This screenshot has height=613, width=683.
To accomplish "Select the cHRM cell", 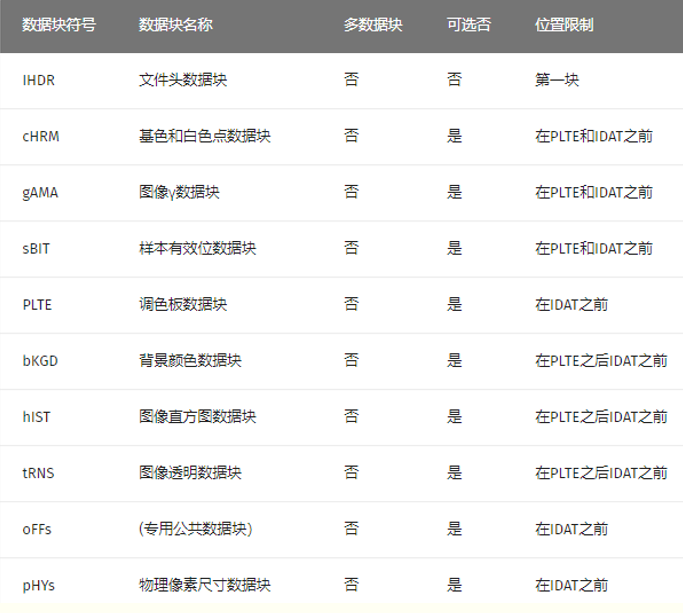I will [x=41, y=137].
